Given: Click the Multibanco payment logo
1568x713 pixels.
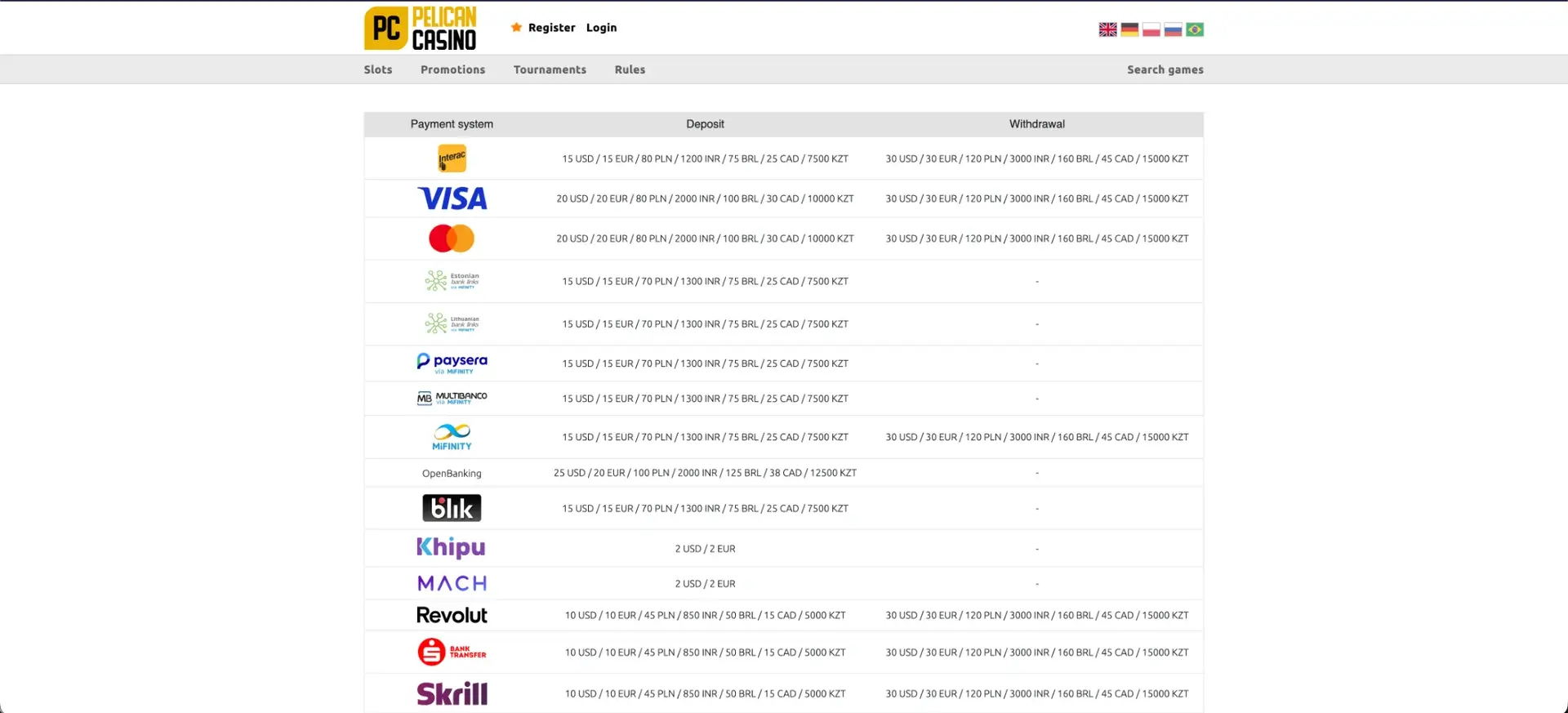Looking at the screenshot, I should [452, 398].
